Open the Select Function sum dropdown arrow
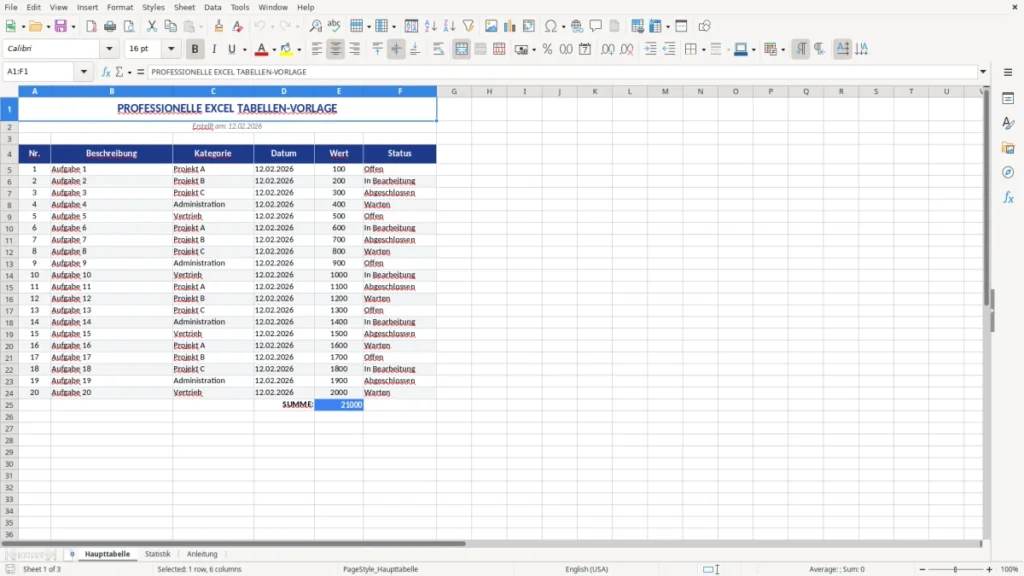Image resolution: width=1024 pixels, height=576 pixels. [129, 72]
